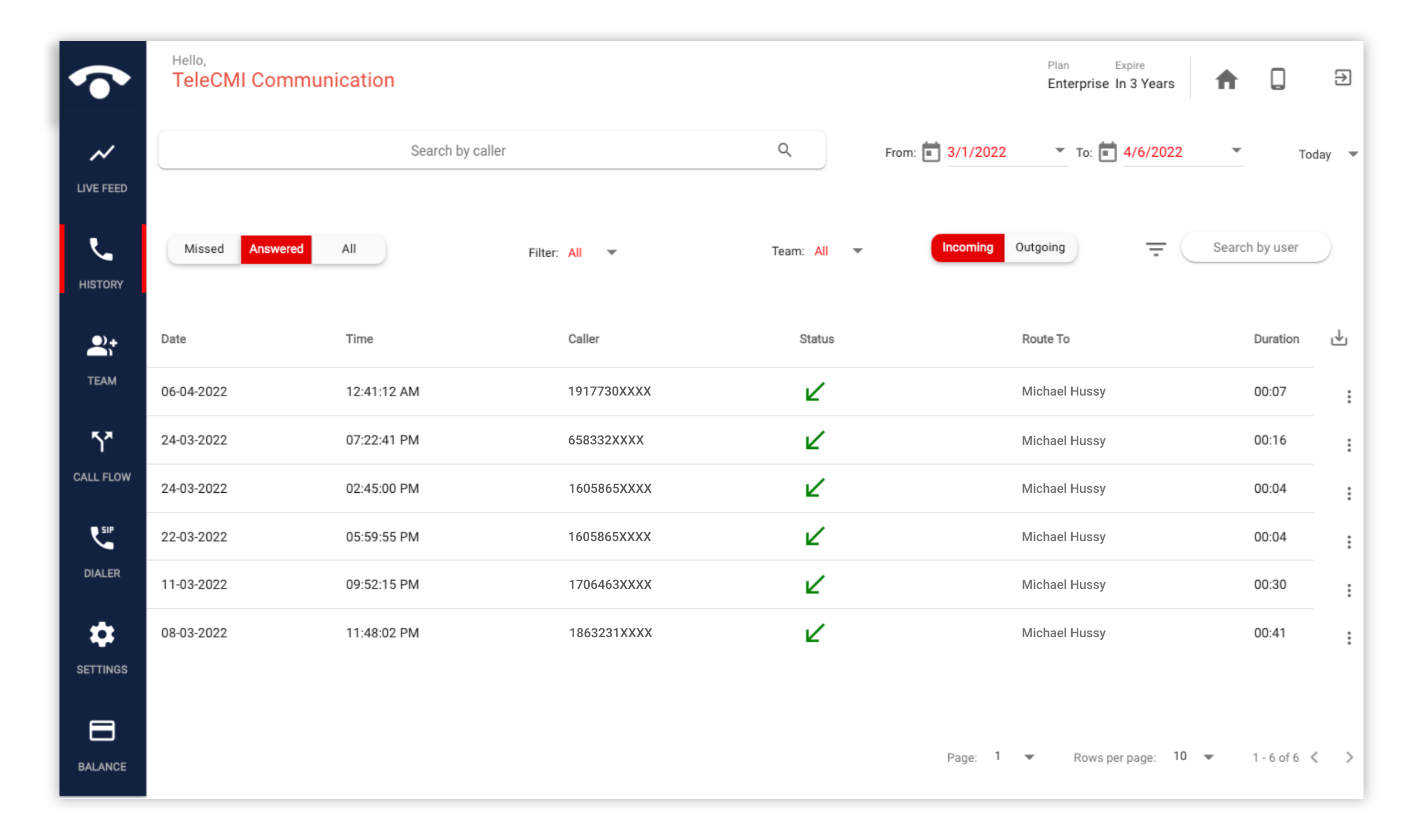1423x840 pixels.
Task: Click the TeleCMI Communication title
Action: pyautogui.click(x=283, y=81)
